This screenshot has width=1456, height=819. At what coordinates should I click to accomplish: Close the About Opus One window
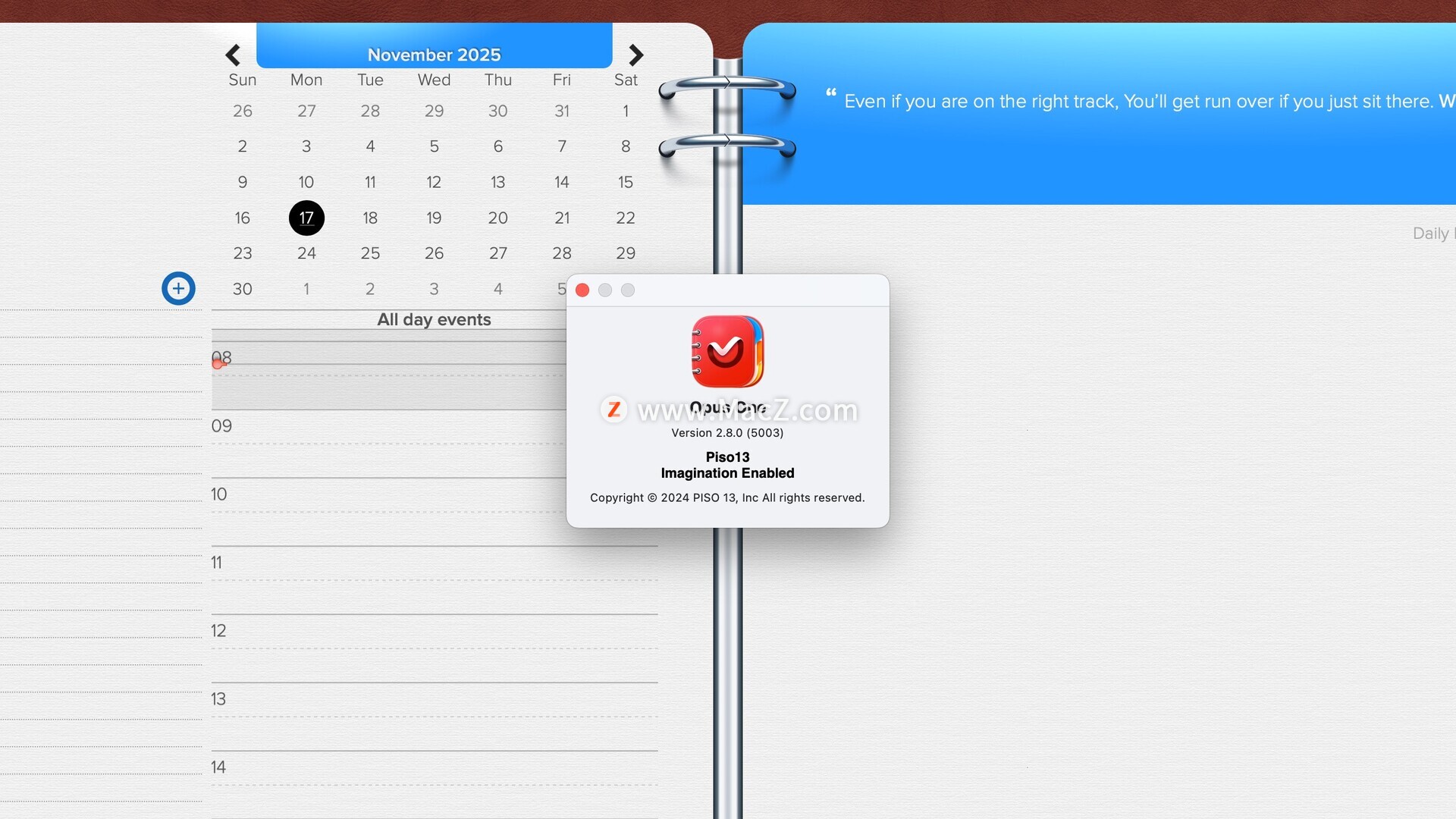pyautogui.click(x=582, y=290)
